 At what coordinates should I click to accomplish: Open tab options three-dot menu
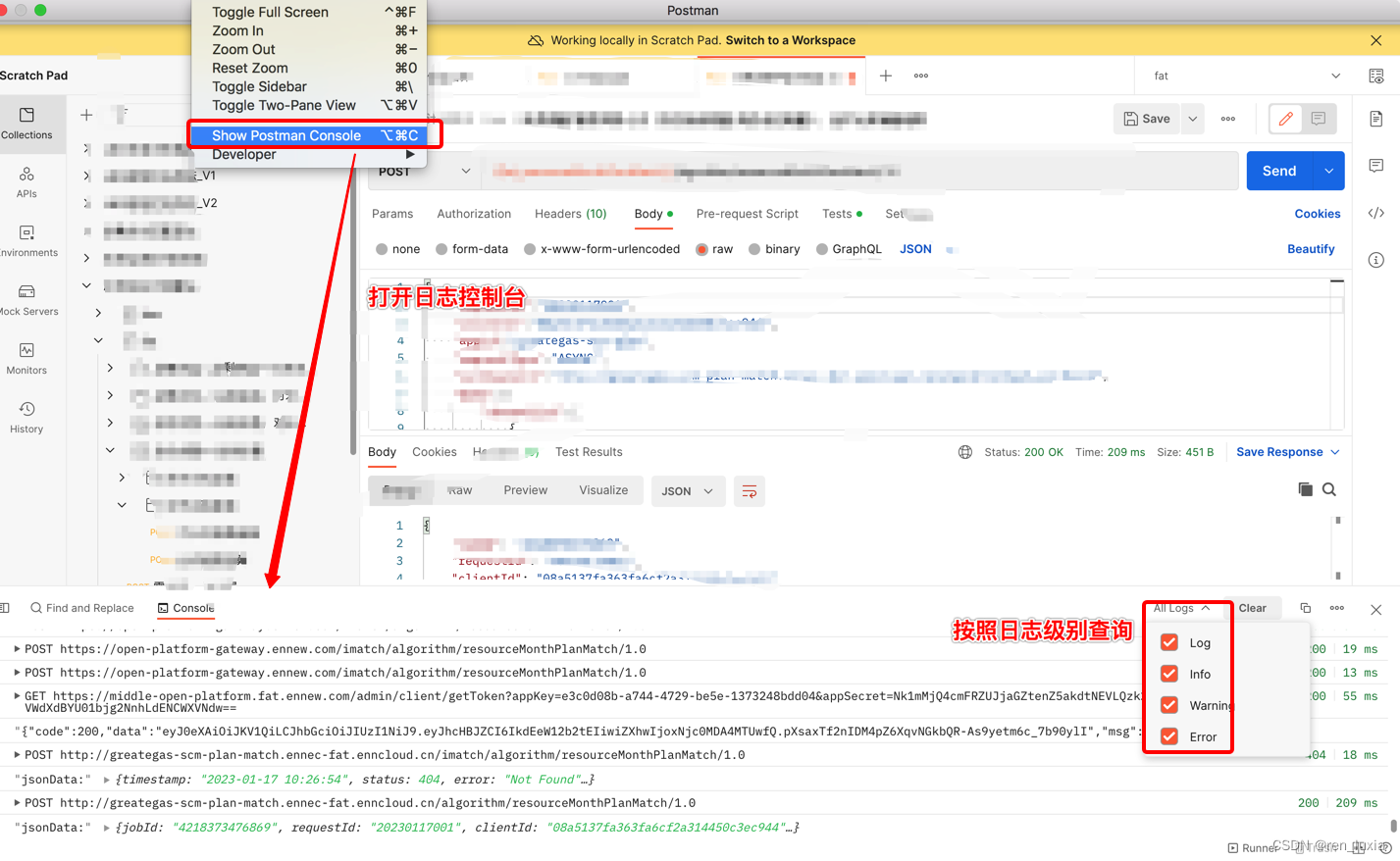tap(921, 76)
